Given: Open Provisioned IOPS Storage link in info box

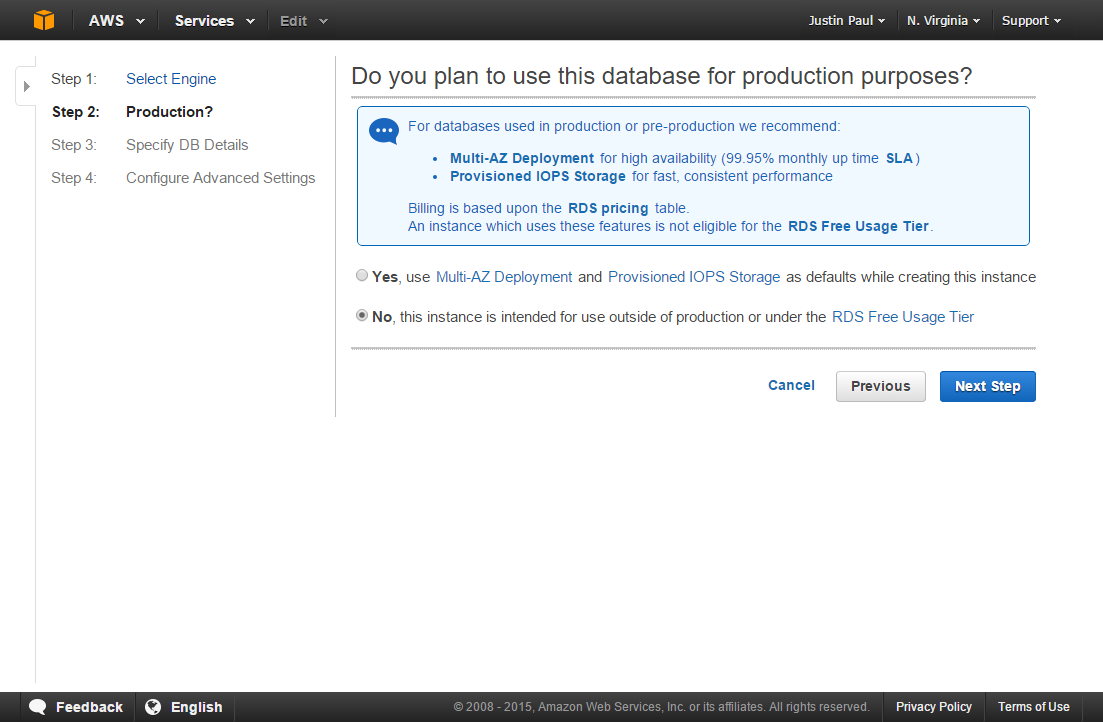Looking at the screenshot, I should pos(537,176).
